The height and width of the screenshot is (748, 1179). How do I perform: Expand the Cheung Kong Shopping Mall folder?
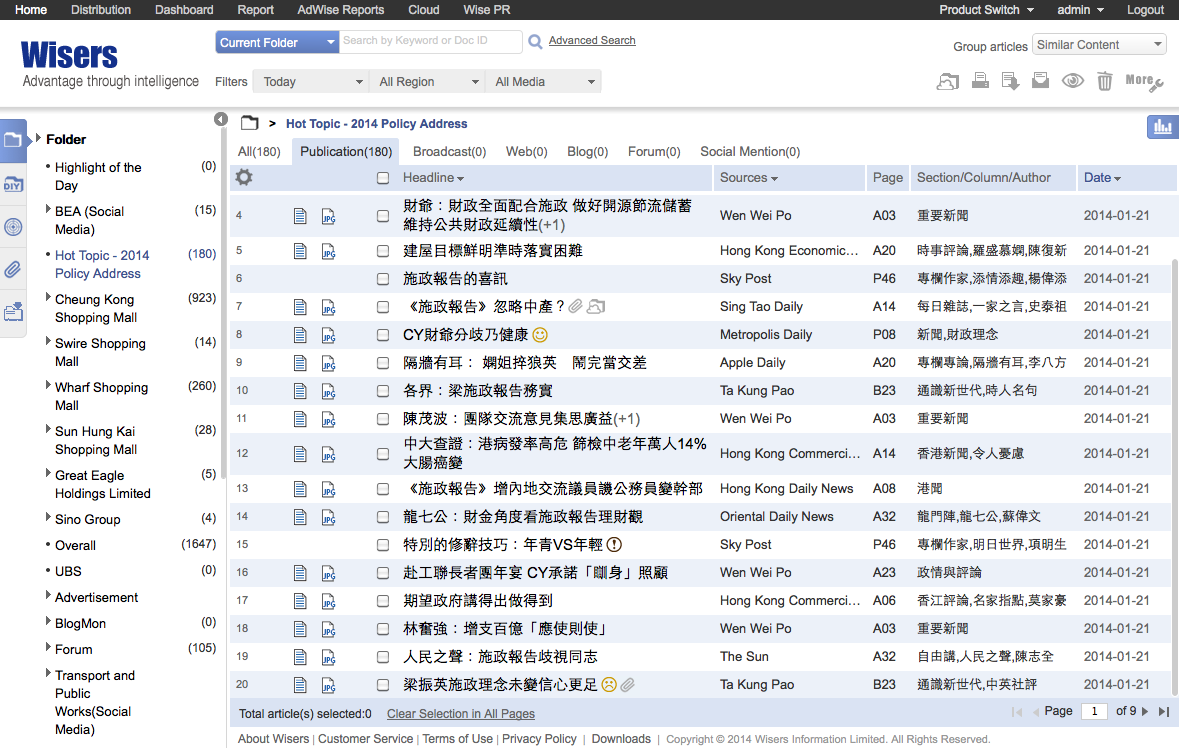48,298
